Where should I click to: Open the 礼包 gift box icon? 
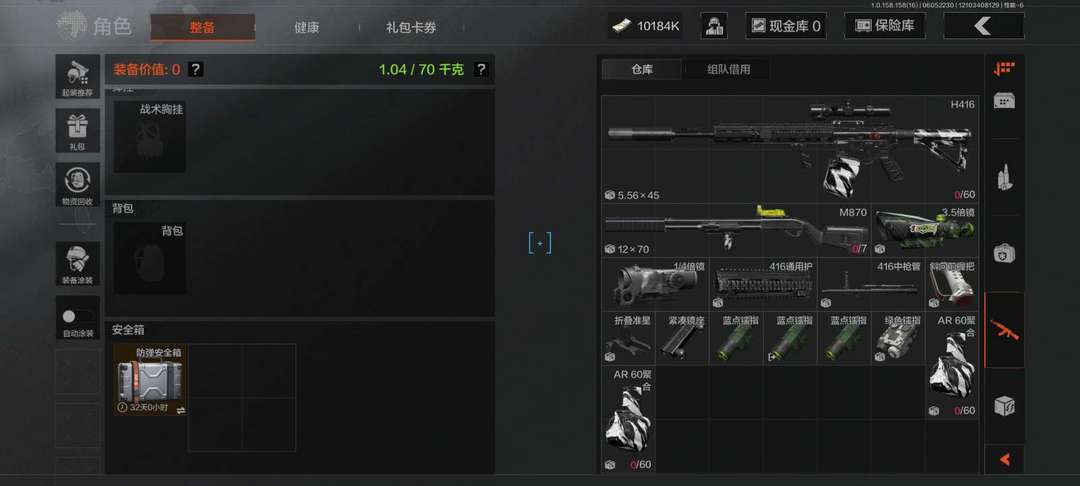(x=78, y=130)
